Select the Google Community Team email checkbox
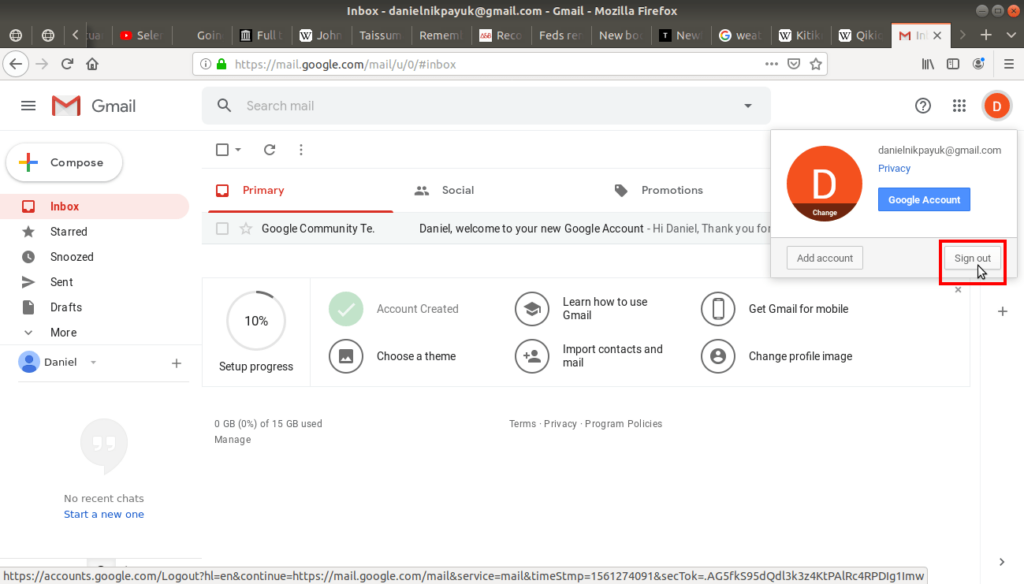1024x584 pixels. [222, 229]
